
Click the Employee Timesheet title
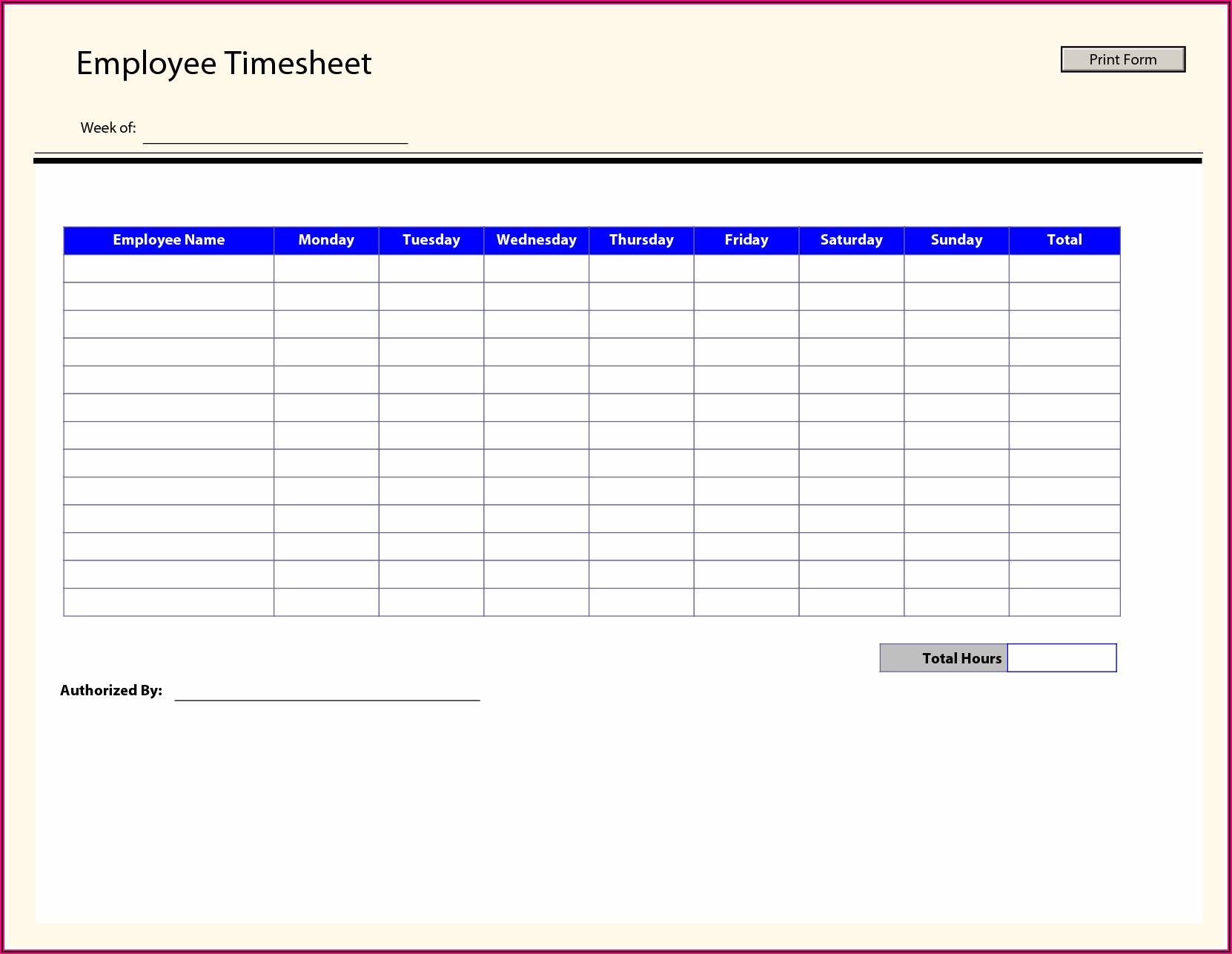[x=224, y=64]
